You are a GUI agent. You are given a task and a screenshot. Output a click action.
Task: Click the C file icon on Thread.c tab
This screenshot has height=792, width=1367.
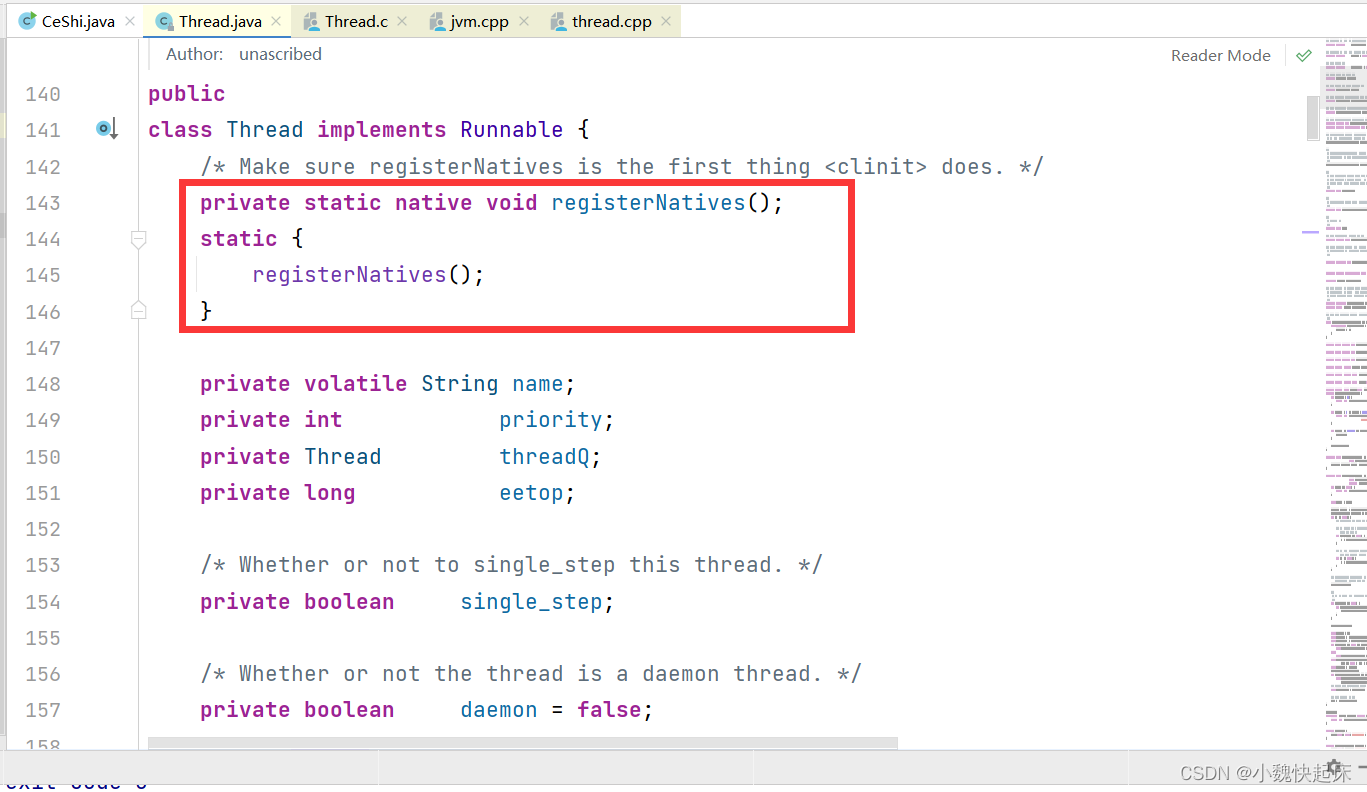click(312, 21)
